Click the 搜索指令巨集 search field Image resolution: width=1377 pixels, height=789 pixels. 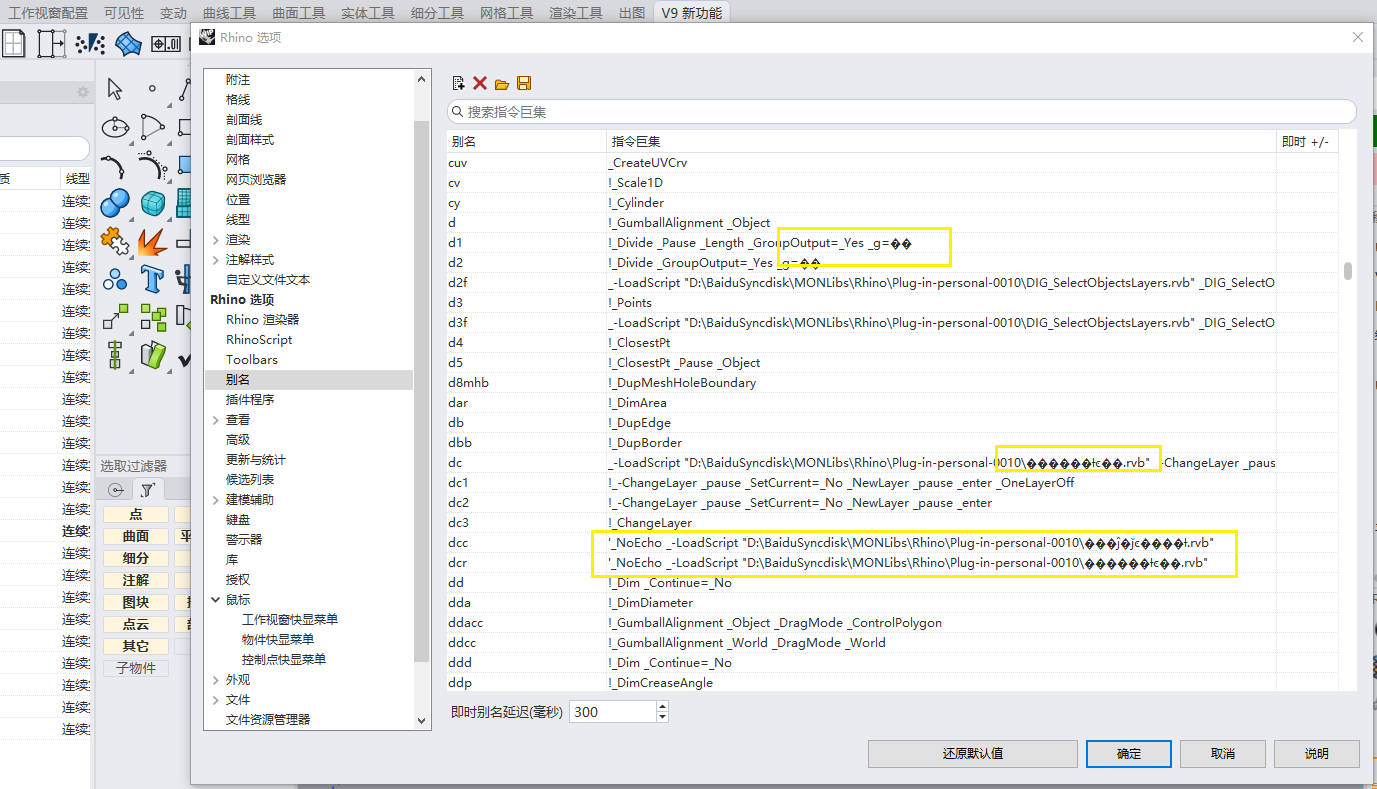tap(900, 112)
